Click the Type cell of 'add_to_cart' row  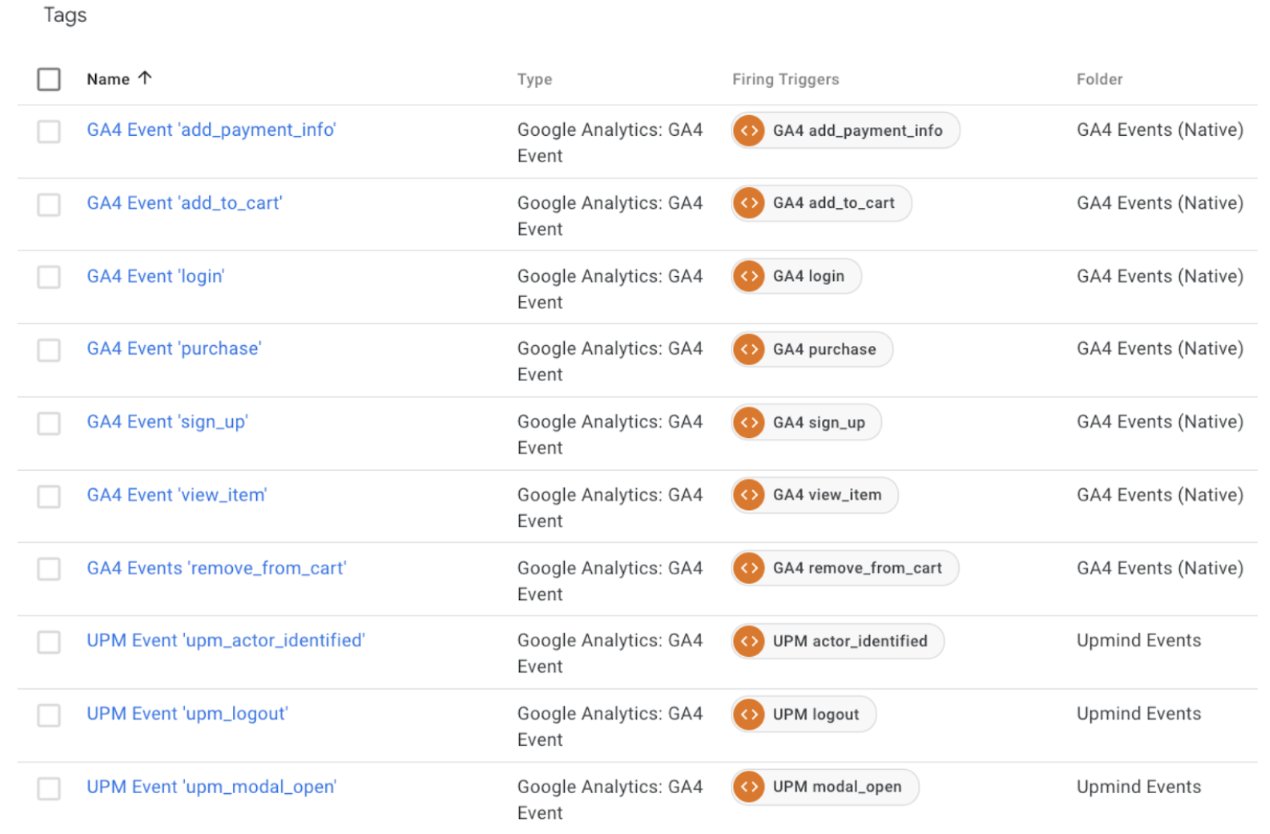pos(610,215)
